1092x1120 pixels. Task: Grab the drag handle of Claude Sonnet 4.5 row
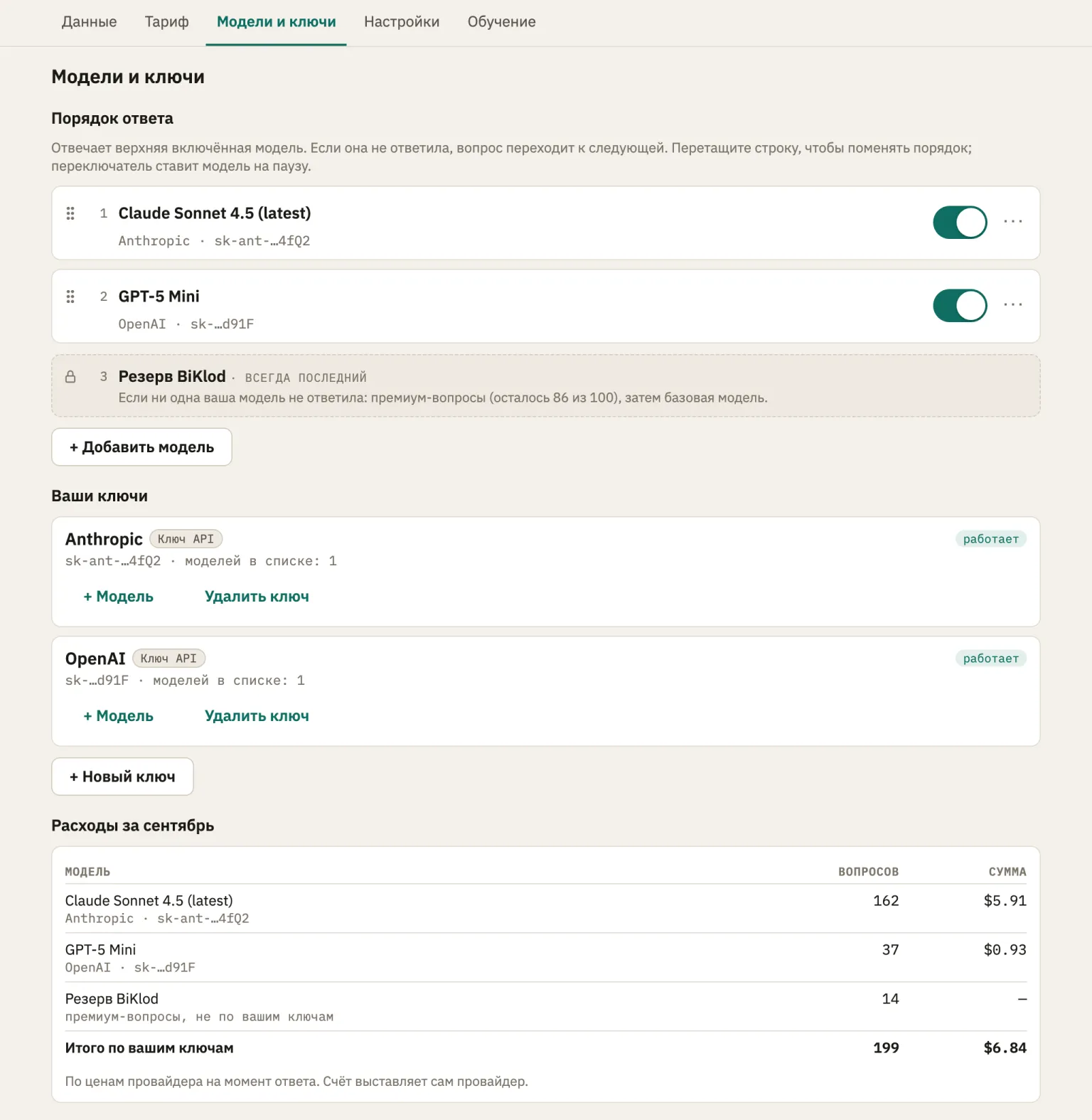click(70, 213)
